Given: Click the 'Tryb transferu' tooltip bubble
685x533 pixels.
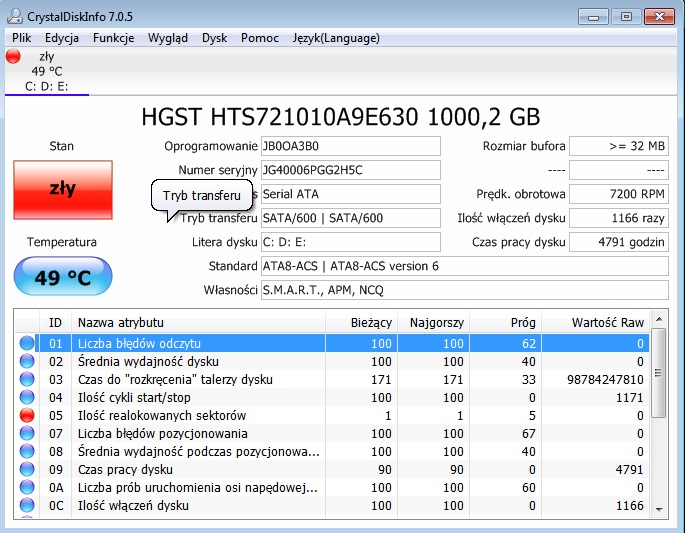Looking at the screenshot, I should [202, 195].
